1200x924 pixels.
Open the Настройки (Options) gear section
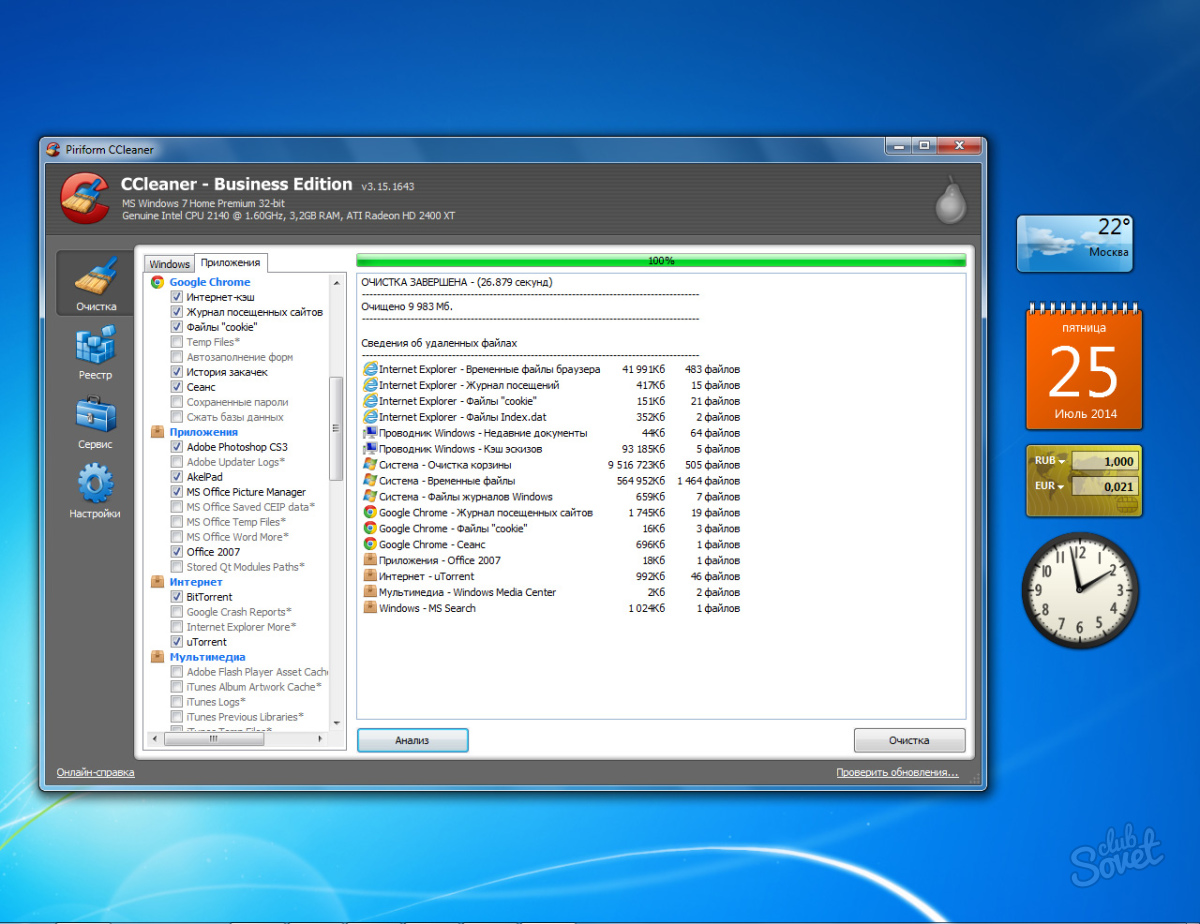coord(96,491)
